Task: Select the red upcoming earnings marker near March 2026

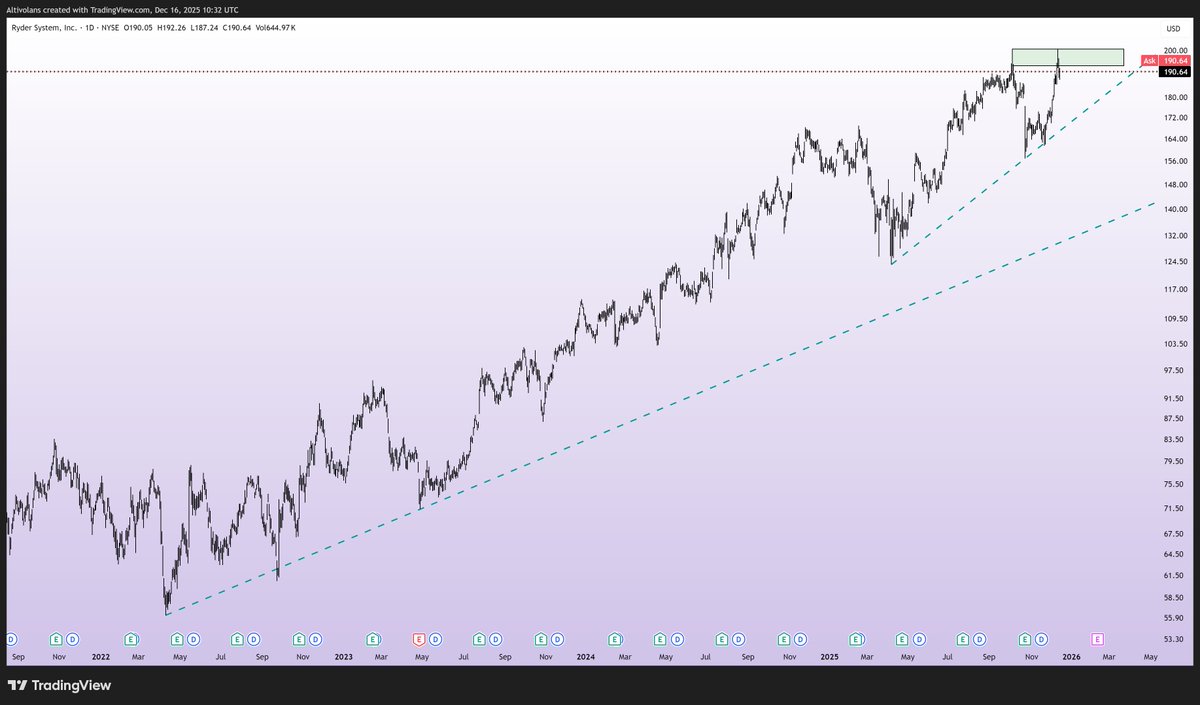Action: (x=1096, y=639)
